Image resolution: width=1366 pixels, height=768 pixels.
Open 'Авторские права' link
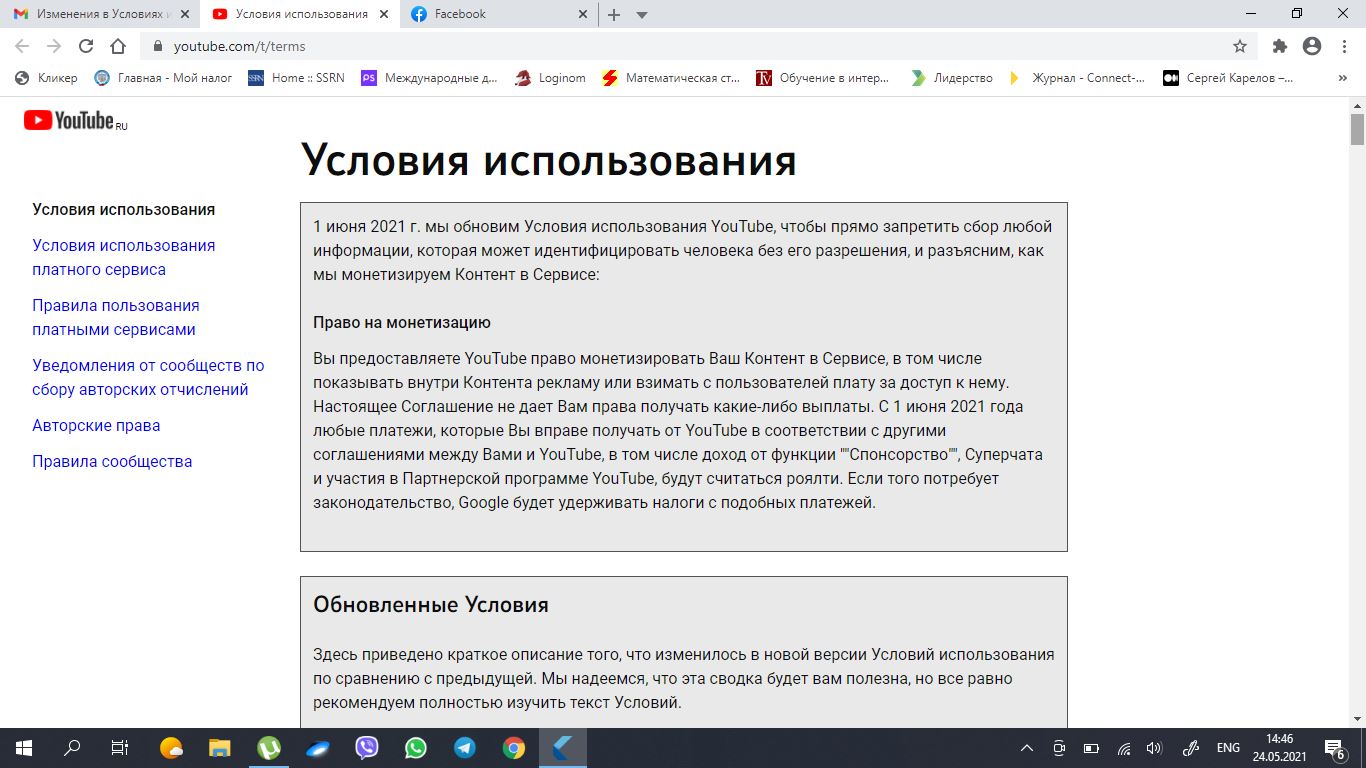(96, 425)
